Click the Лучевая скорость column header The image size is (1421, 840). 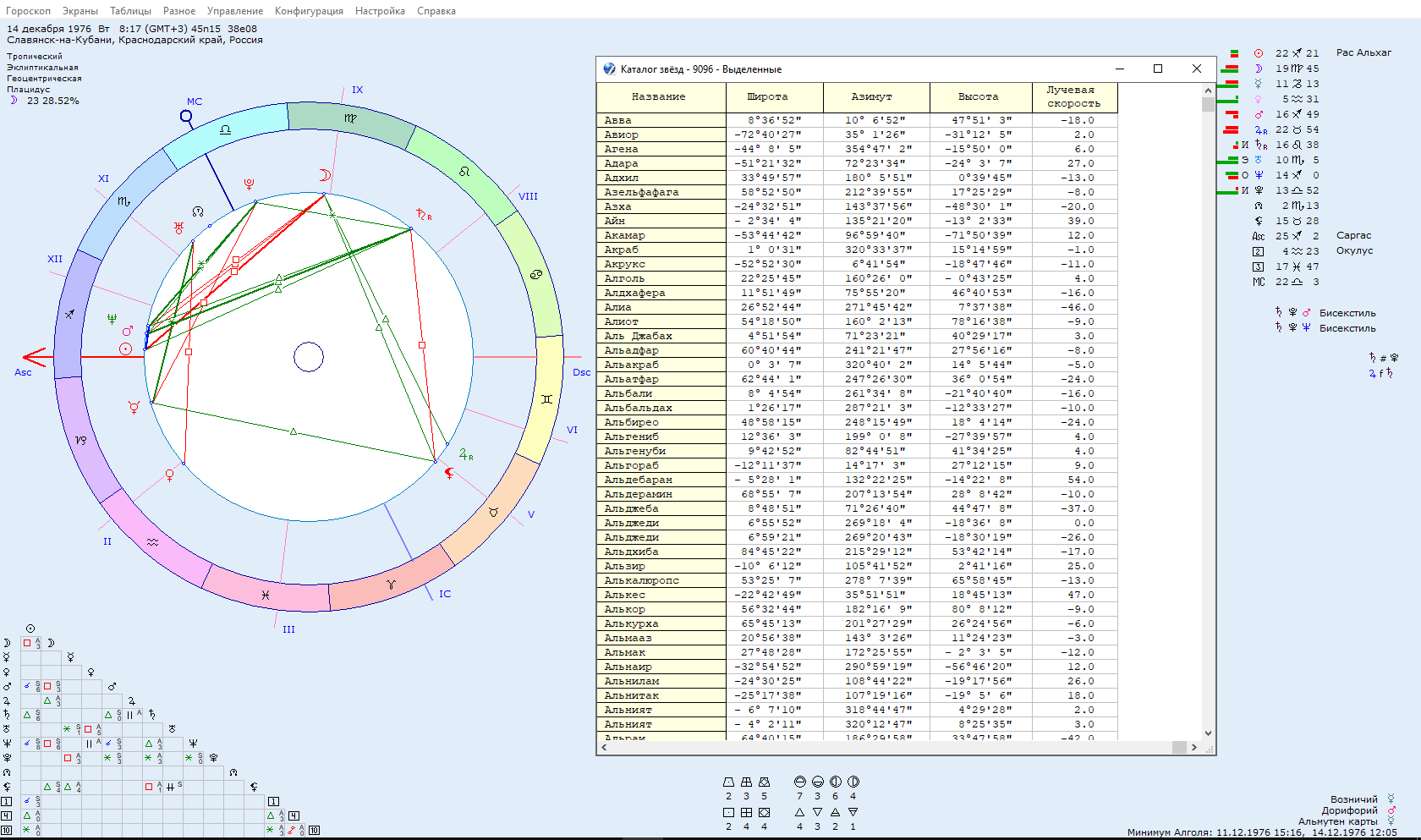pyautogui.click(x=1075, y=97)
